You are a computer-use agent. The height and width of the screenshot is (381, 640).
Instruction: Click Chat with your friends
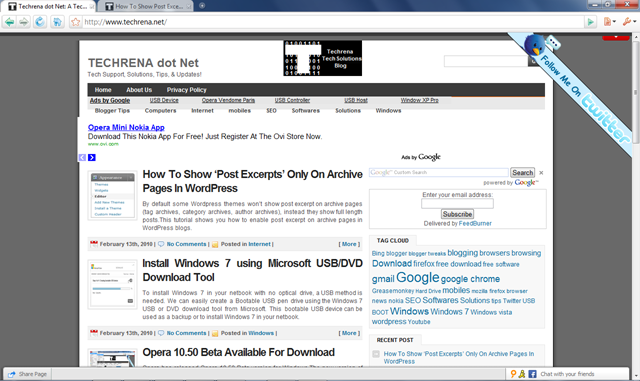[567, 374]
